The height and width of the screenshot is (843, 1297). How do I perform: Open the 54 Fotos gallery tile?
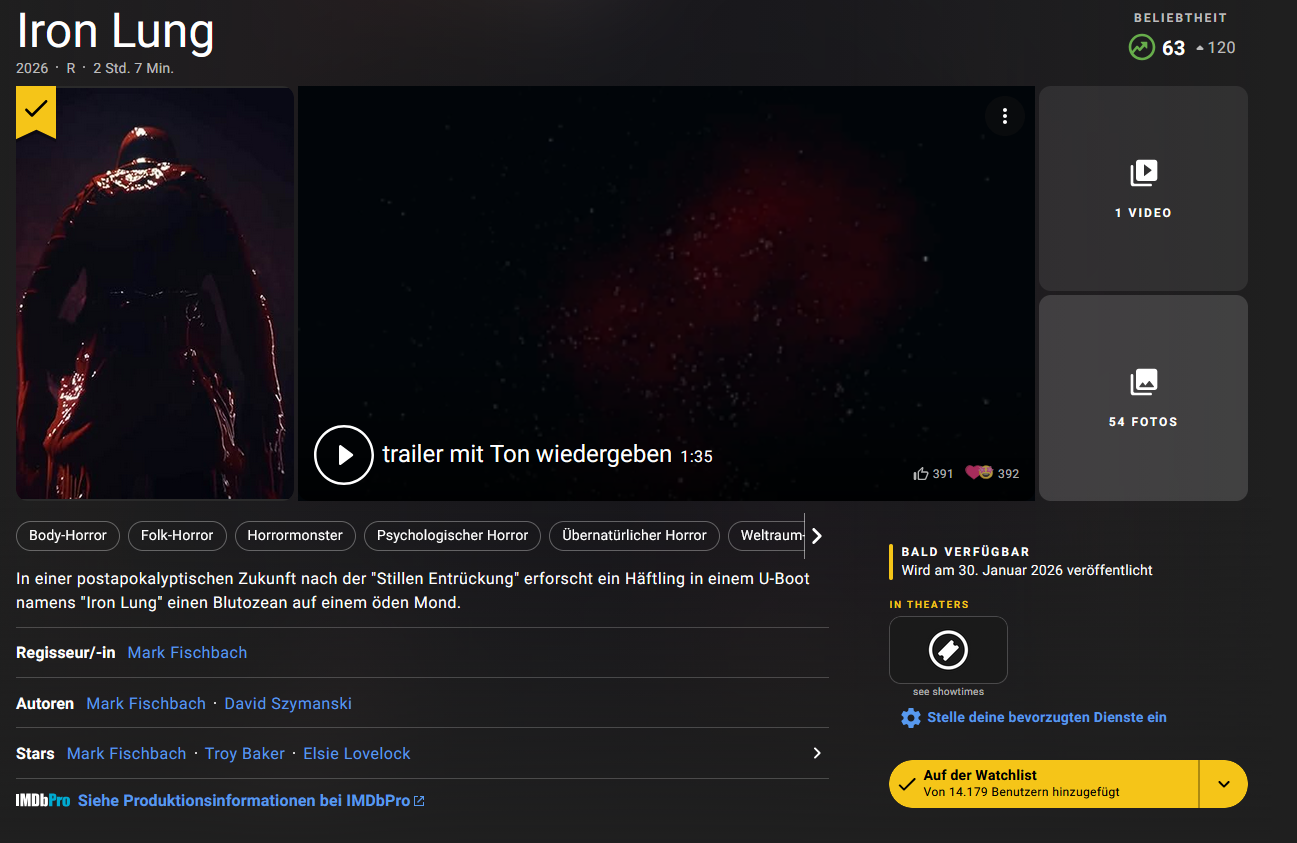(1142, 397)
